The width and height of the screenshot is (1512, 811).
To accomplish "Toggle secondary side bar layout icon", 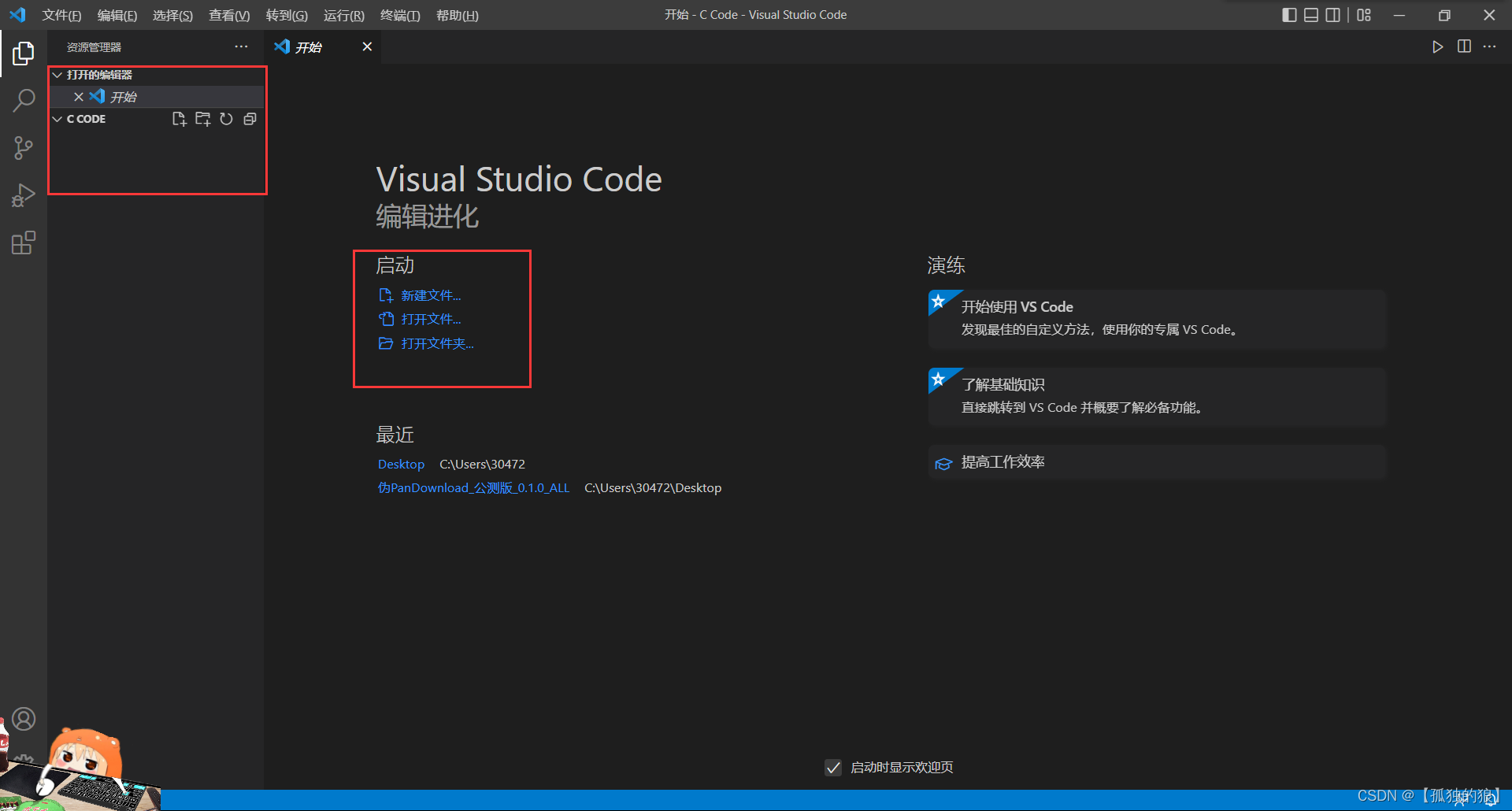I will pyautogui.click(x=1332, y=15).
